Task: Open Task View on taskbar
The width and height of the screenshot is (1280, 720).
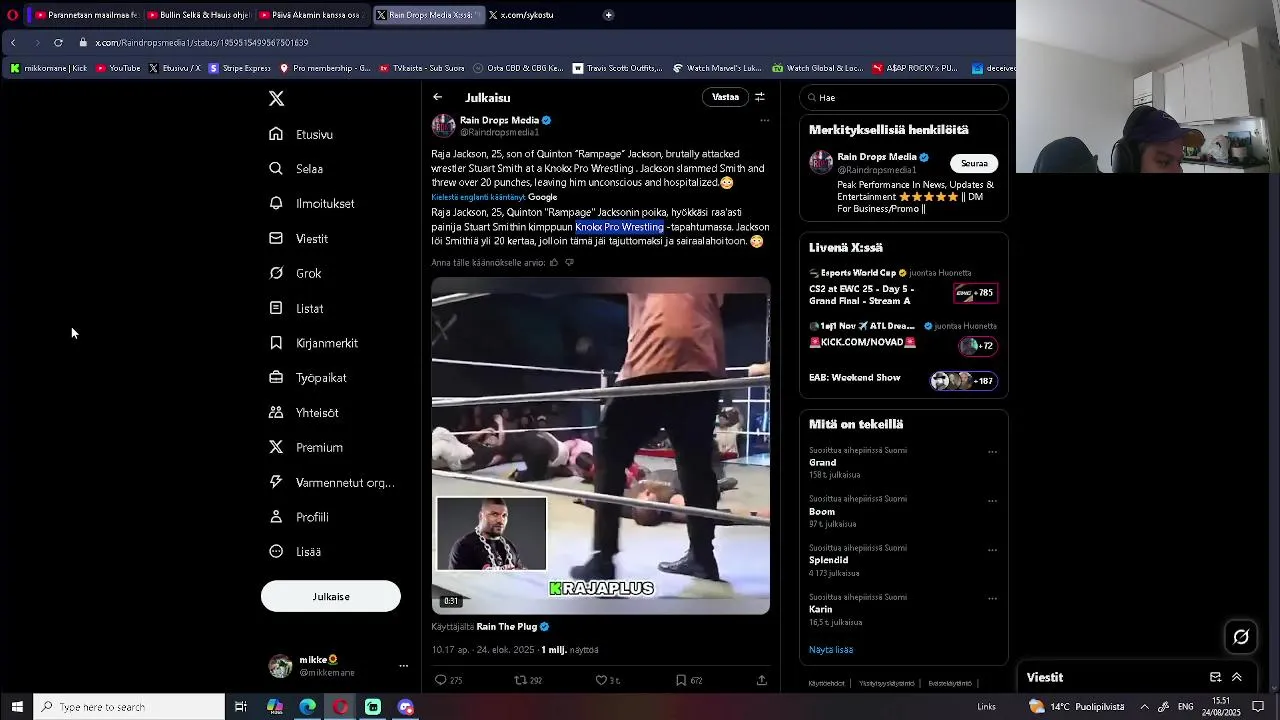Action: point(241,707)
